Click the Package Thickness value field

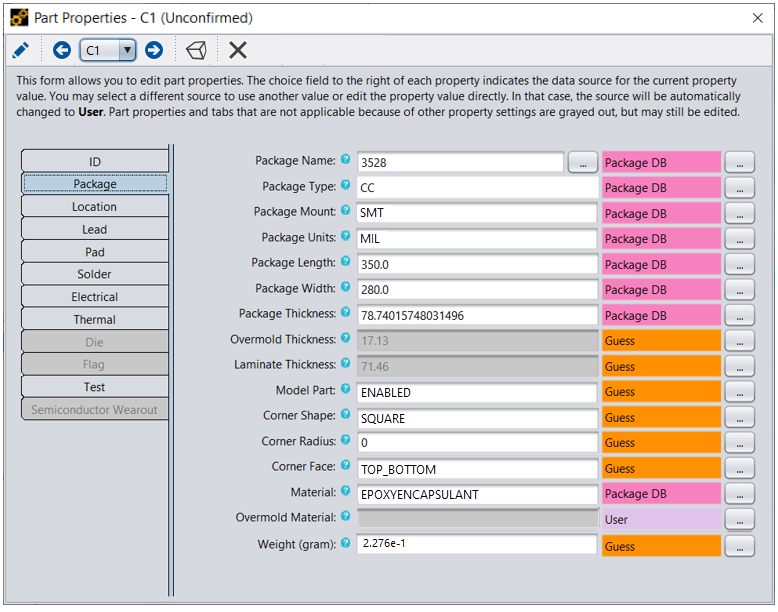pos(477,315)
